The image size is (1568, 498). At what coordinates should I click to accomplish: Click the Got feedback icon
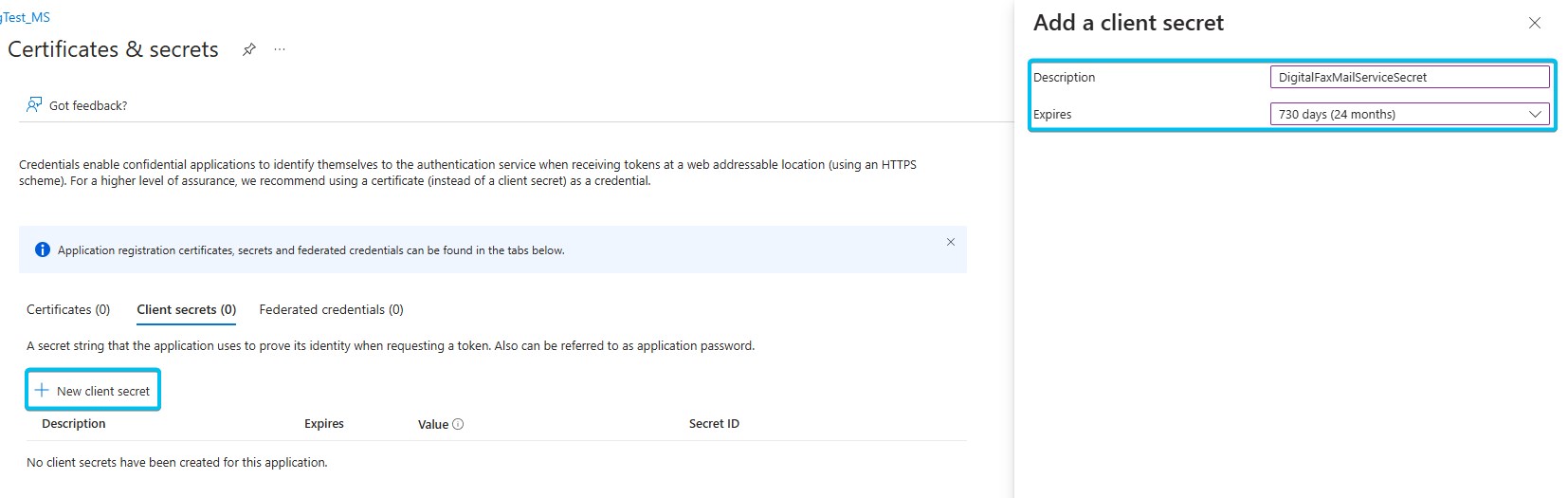(34, 104)
